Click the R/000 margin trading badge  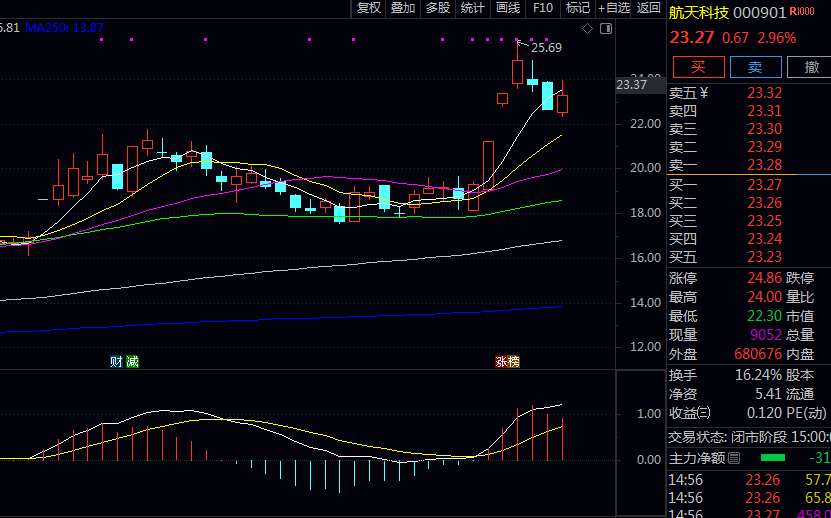(801, 12)
